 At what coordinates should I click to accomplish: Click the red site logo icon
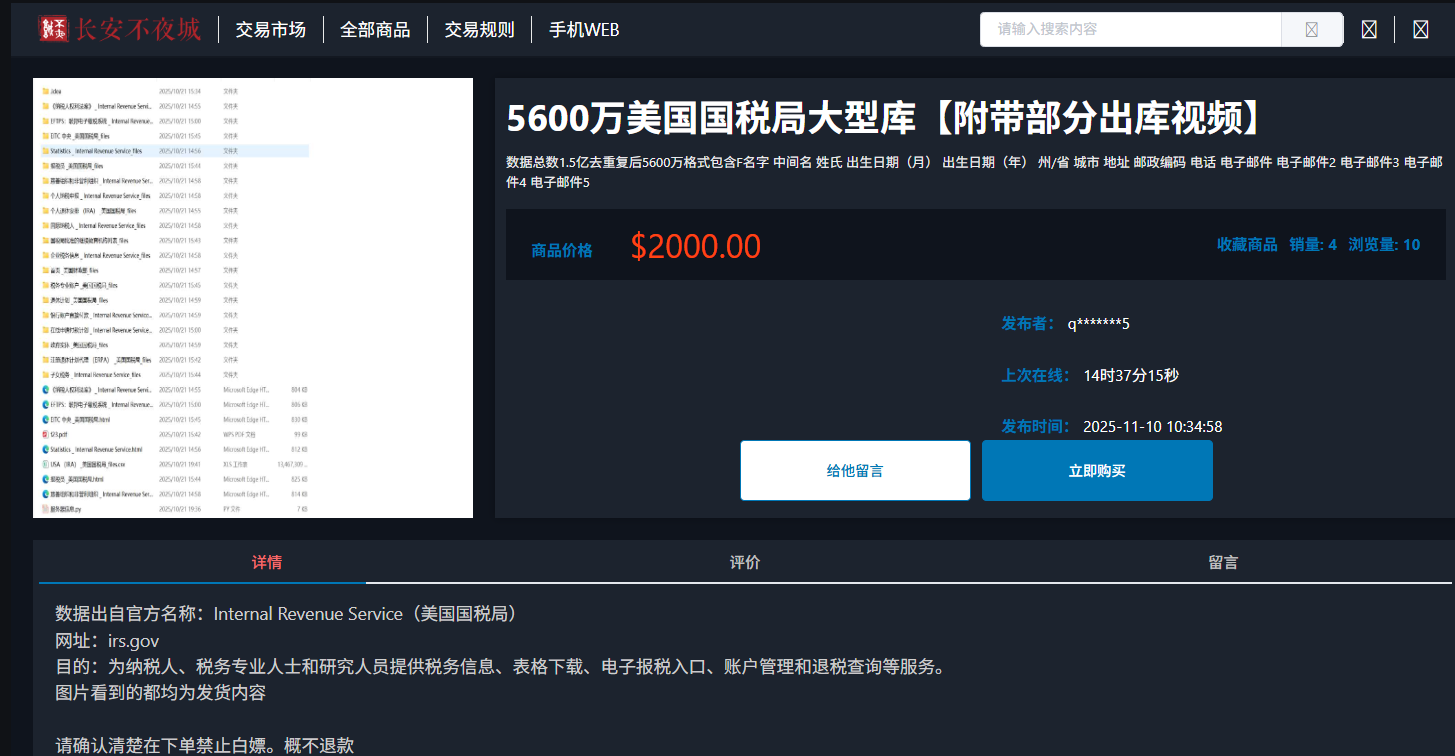pos(53,29)
